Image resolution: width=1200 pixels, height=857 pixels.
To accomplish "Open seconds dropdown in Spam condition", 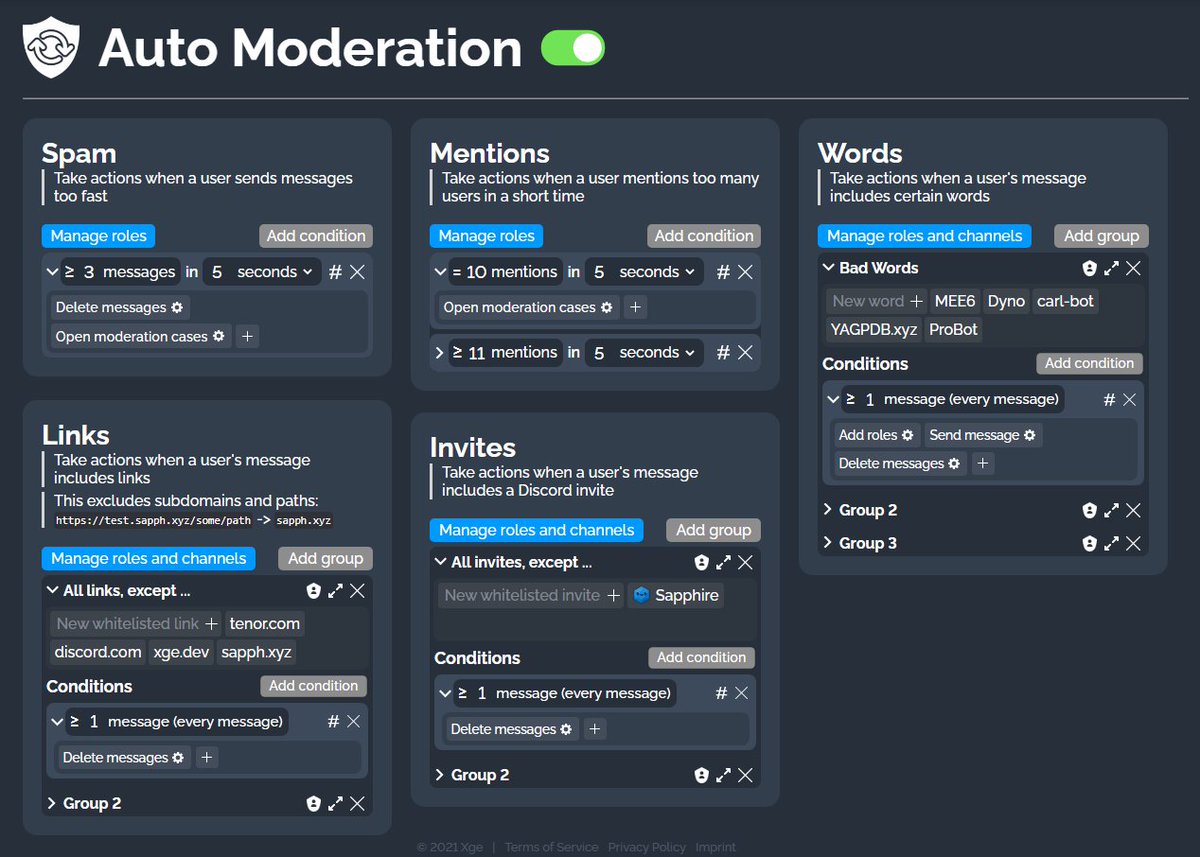I will pos(262,272).
